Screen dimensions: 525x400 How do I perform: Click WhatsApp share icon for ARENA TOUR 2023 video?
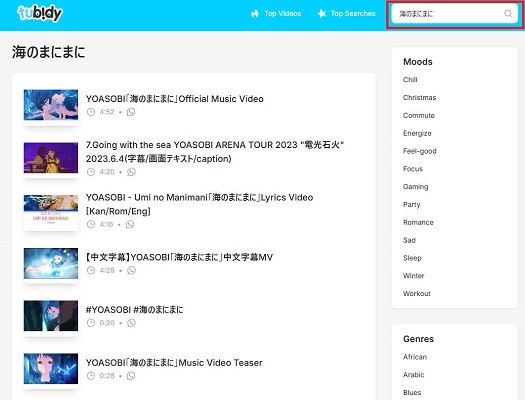(x=131, y=172)
